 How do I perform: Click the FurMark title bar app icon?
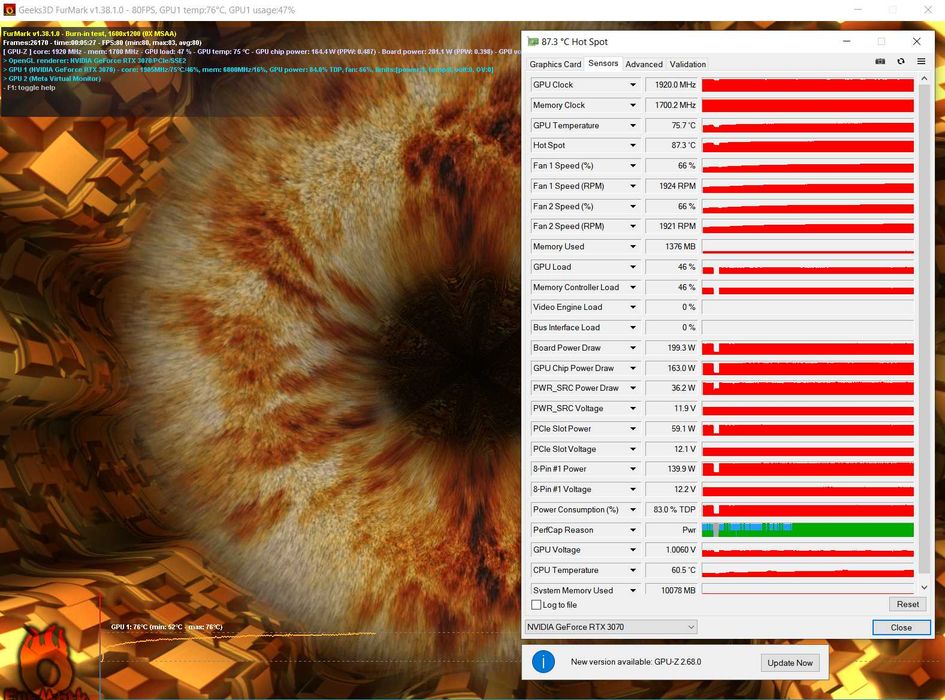click(x=9, y=10)
